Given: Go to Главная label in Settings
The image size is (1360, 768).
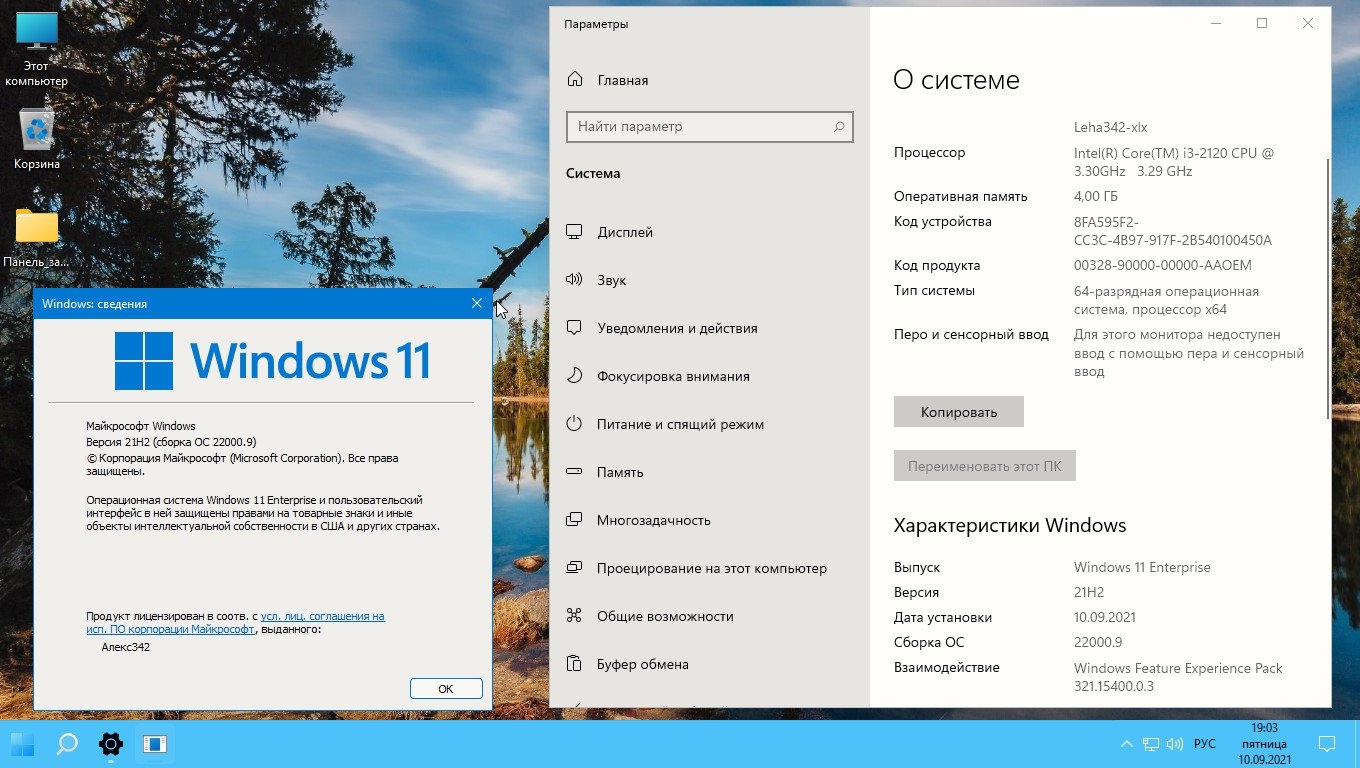Looking at the screenshot, I should coord(623,80).
